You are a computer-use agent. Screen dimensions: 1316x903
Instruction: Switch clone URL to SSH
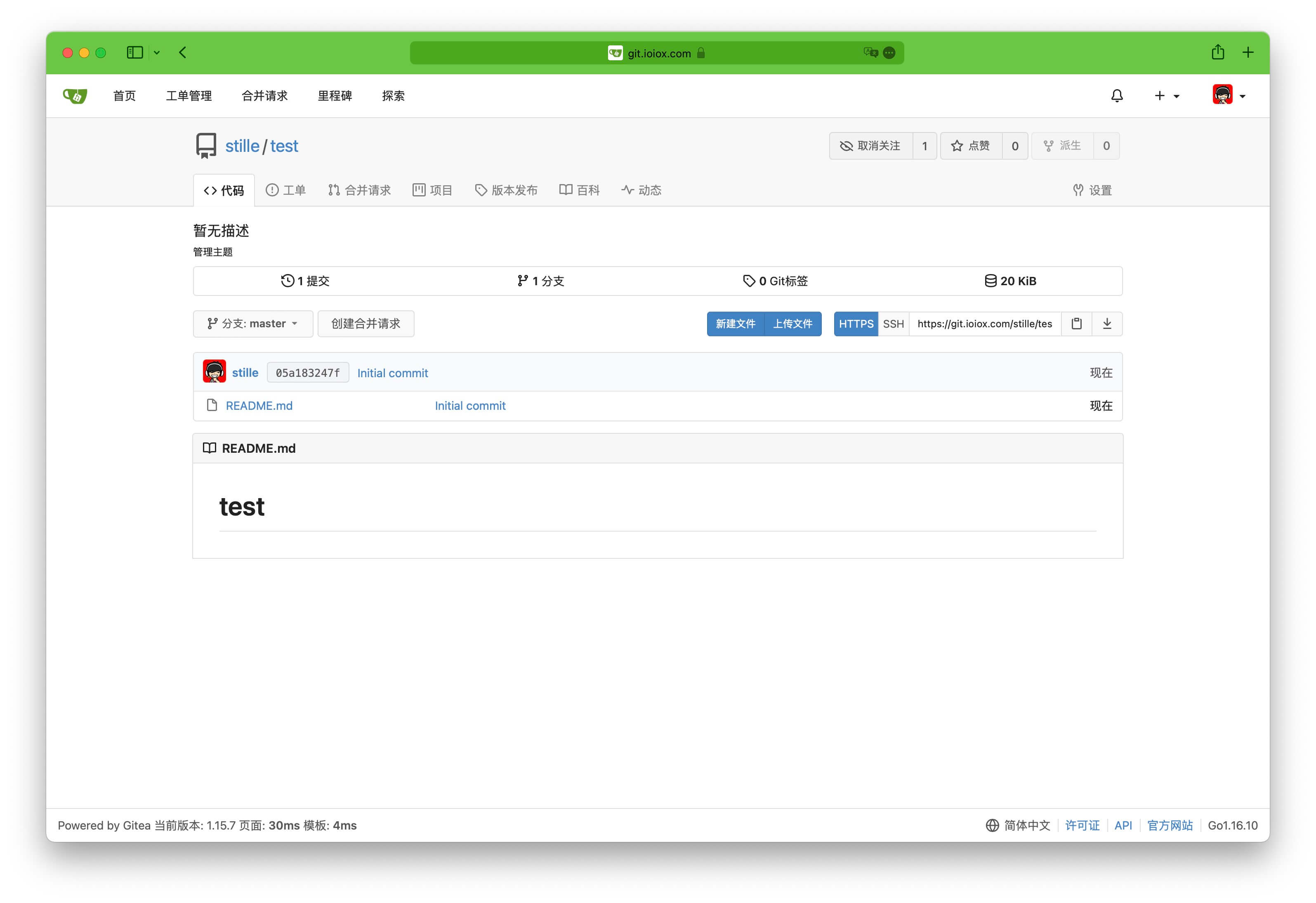(893, 324)
